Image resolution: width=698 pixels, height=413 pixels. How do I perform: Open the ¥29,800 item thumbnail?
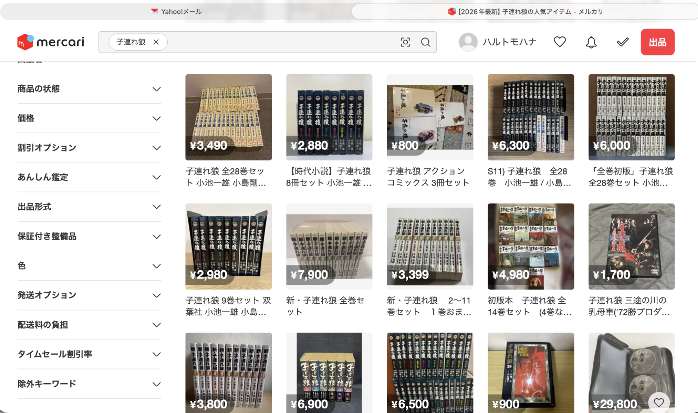632,373
